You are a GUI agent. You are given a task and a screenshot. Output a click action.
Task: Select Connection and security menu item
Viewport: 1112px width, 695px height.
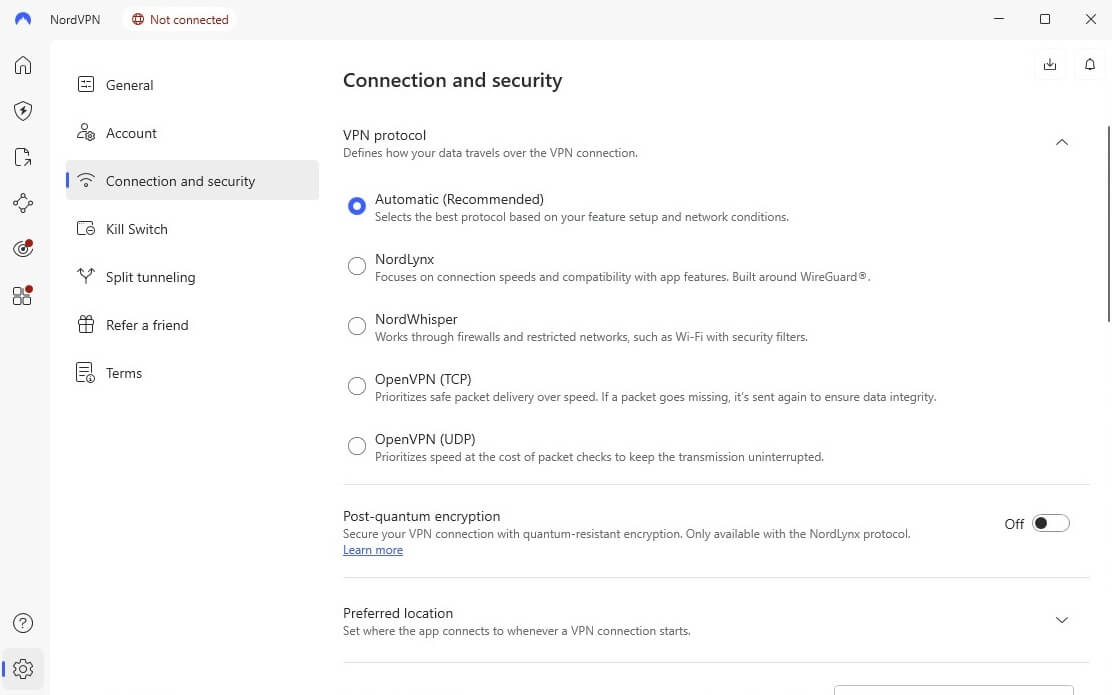pyautogui.click(x=192, y=181)
